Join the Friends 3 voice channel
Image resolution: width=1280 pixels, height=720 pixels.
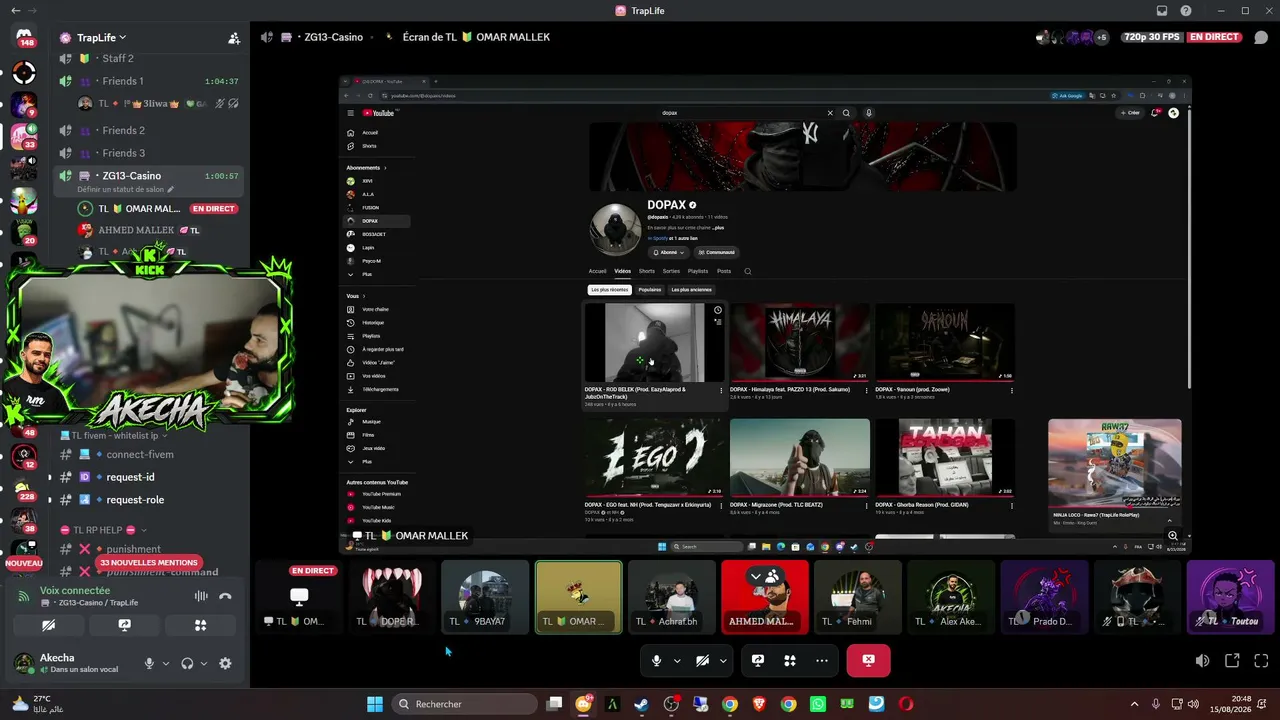coord(148,153)
